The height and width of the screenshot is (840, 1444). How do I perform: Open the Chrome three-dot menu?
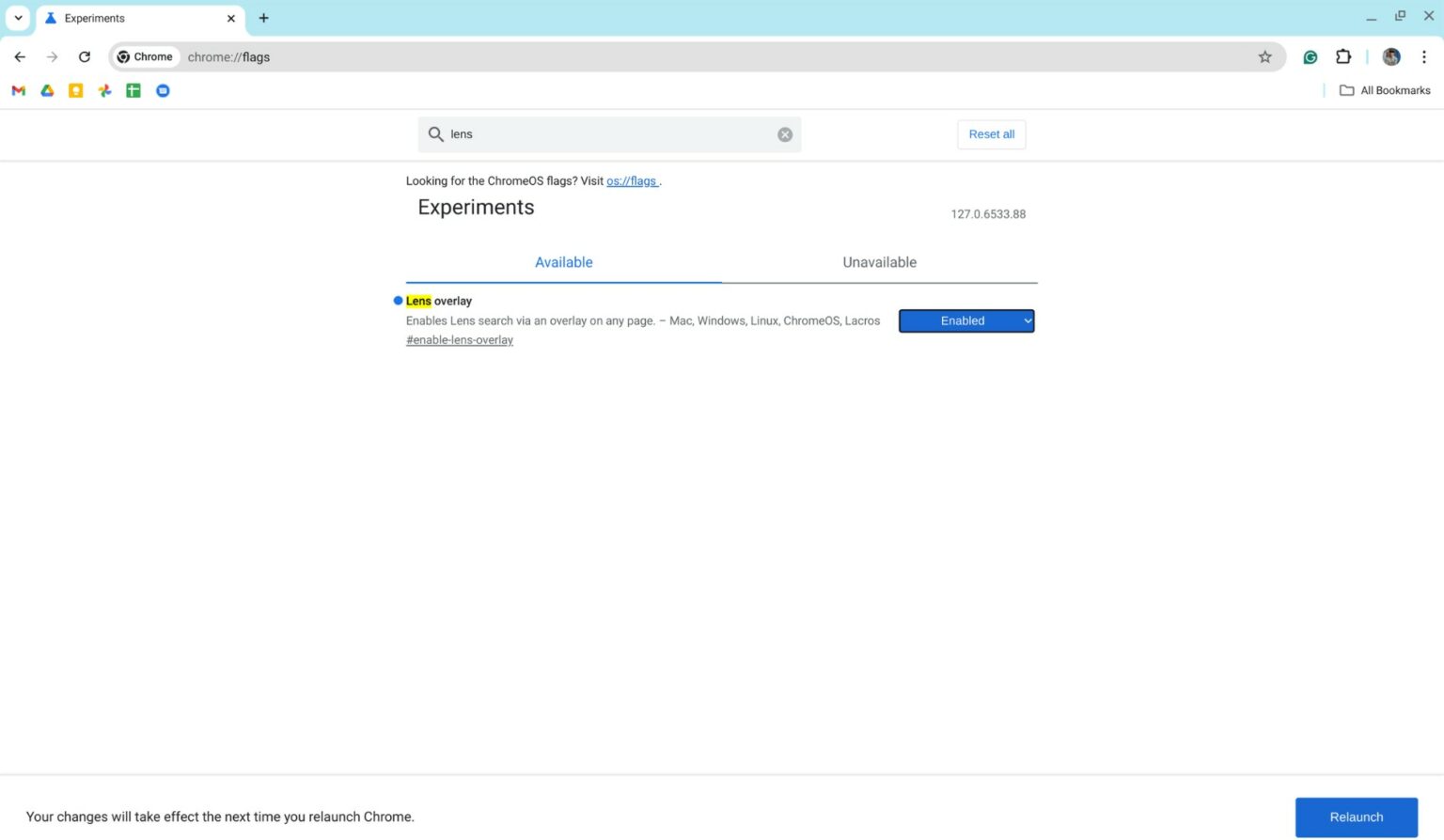click(1423, 57)
